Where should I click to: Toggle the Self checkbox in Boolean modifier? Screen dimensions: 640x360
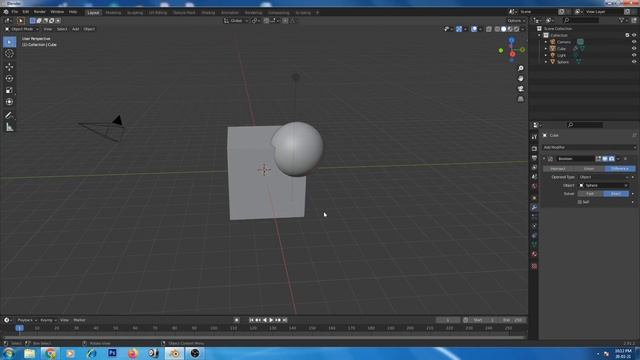[x=580, y=202]
